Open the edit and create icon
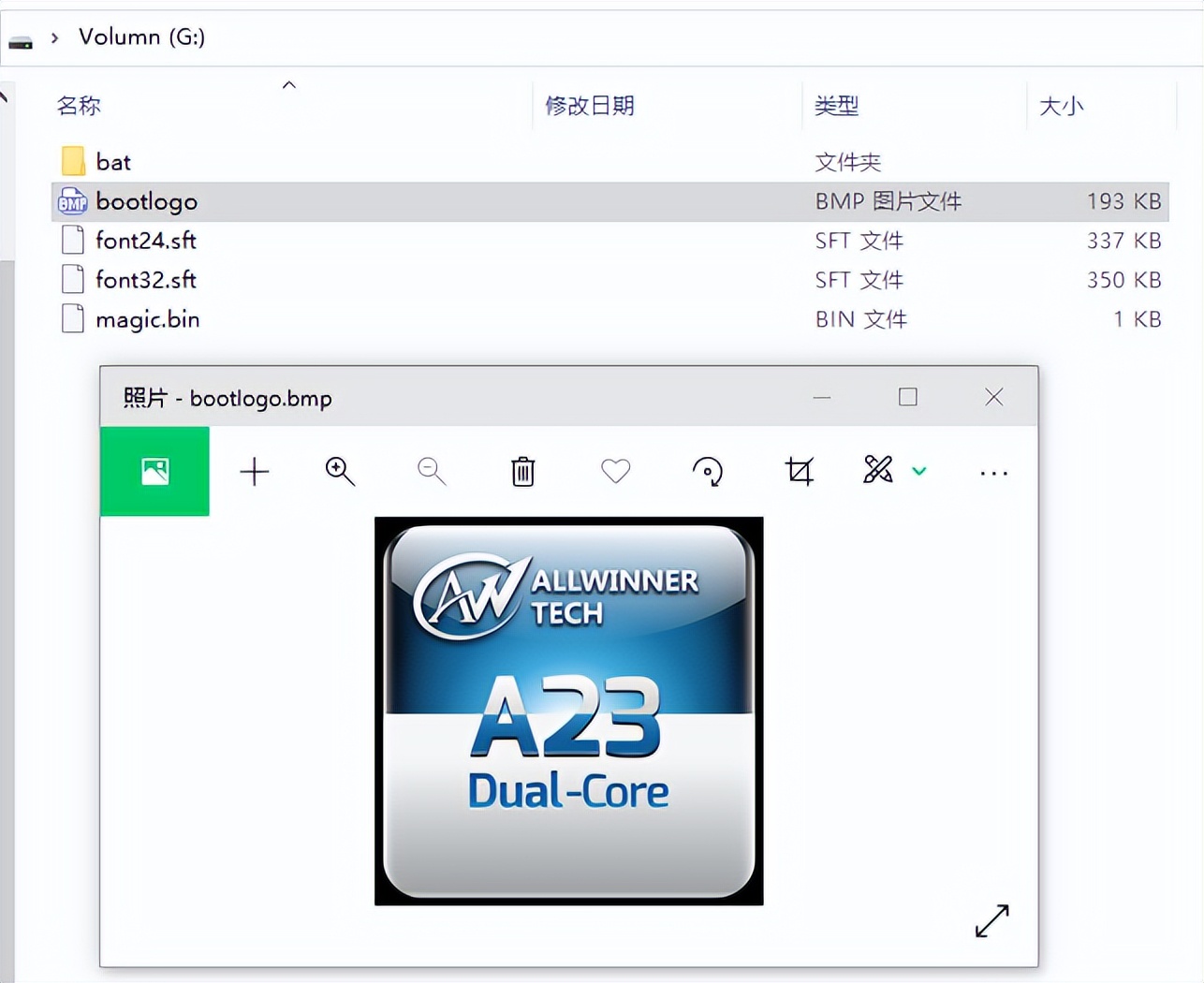 [x=878, y=470]
